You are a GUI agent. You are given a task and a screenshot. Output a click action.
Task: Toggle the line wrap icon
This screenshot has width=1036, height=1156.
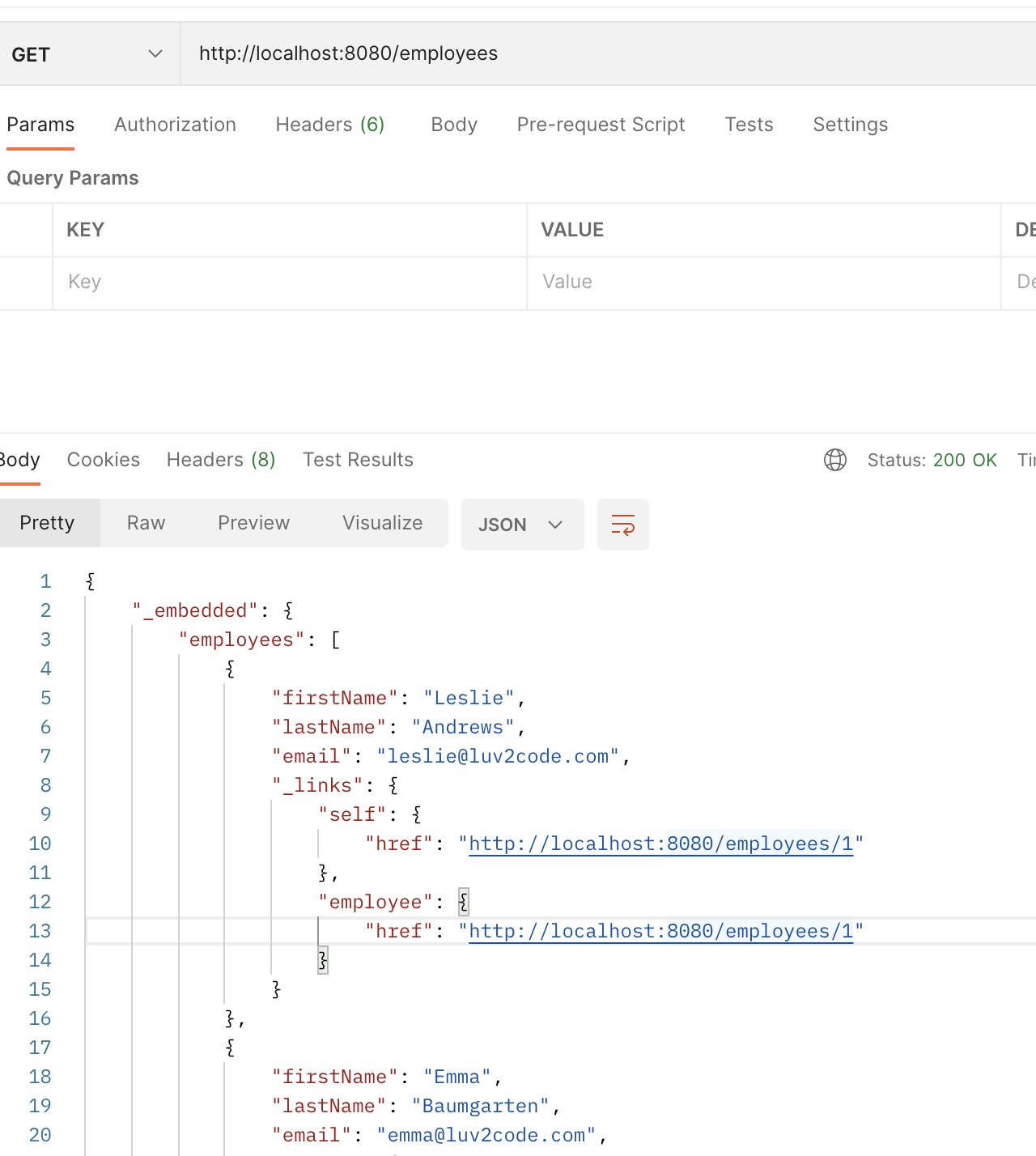(623, 525)
